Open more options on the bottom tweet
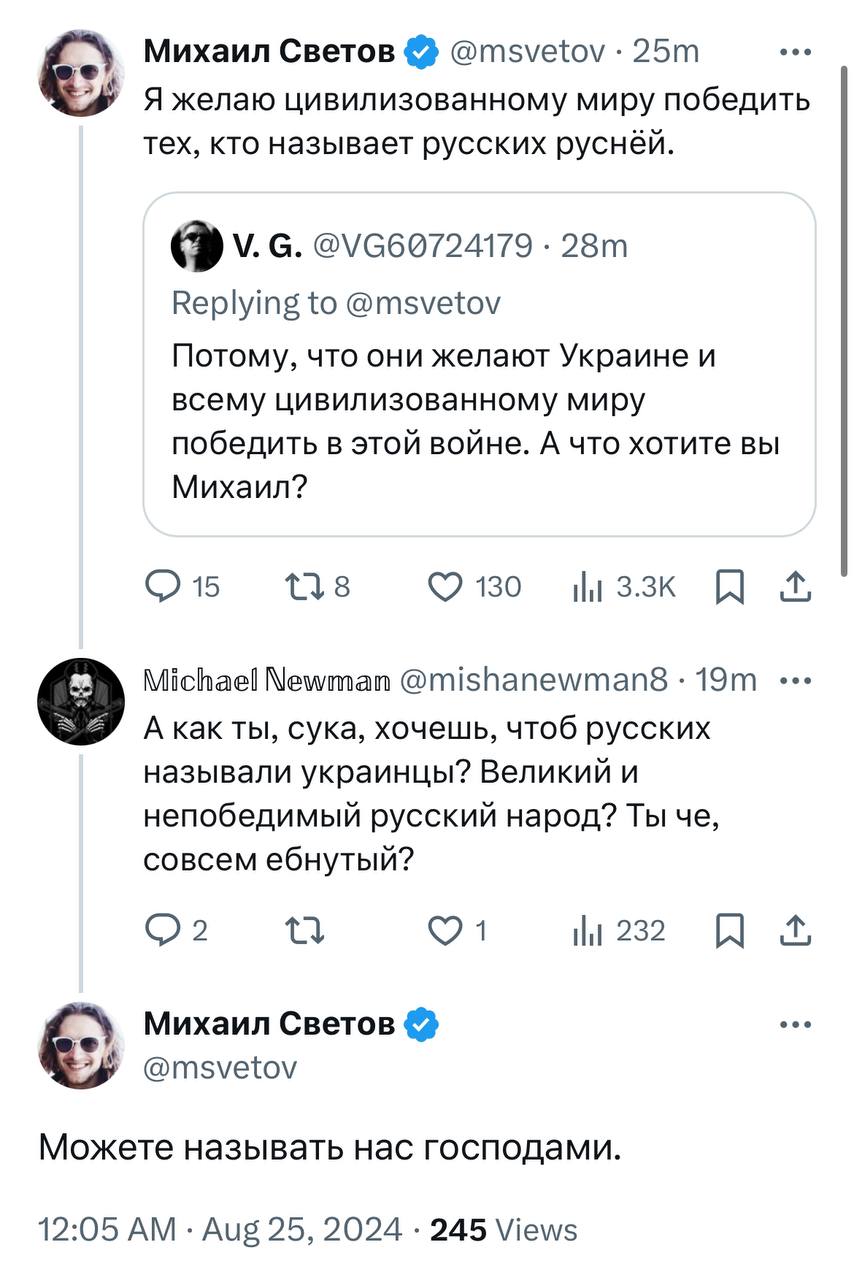Screen dimensions: 854x1280 click(x=794, y=1025)
